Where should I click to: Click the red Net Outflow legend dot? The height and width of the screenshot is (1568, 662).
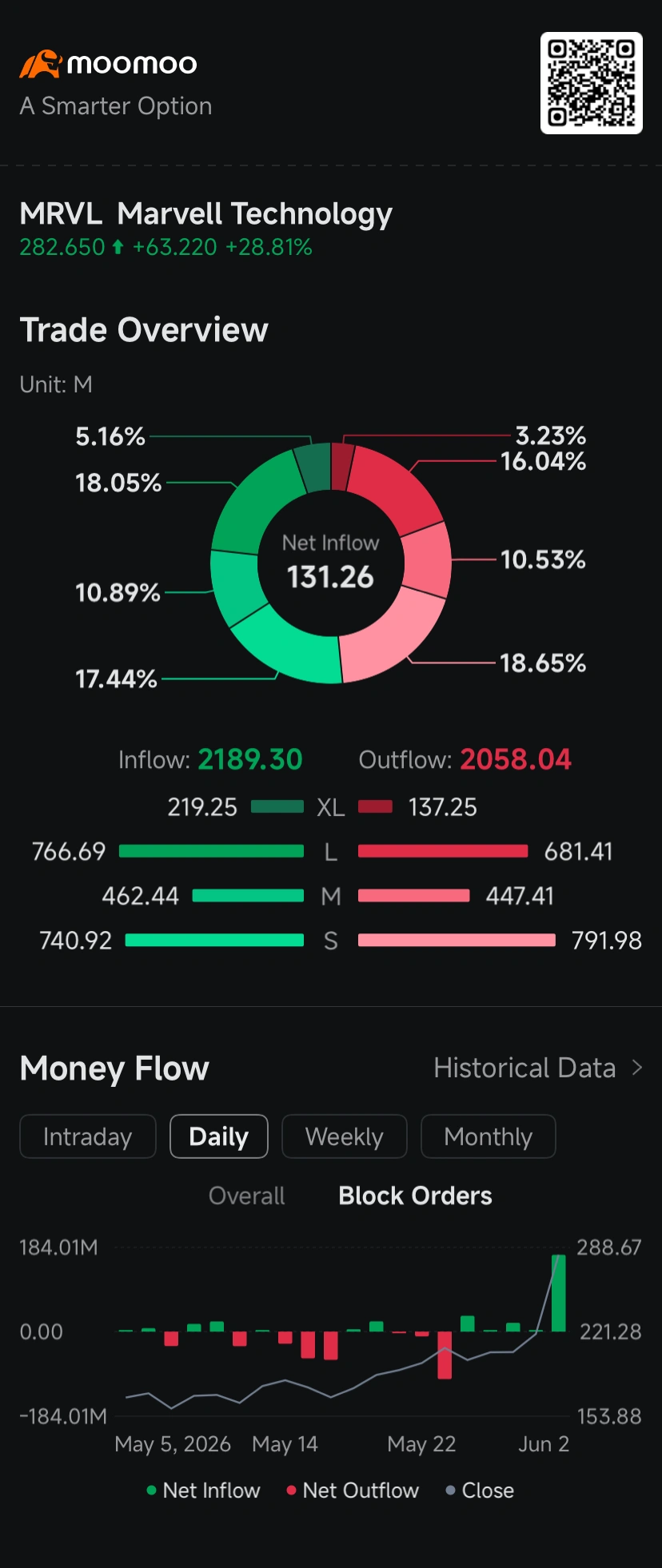coord(292,1490)
